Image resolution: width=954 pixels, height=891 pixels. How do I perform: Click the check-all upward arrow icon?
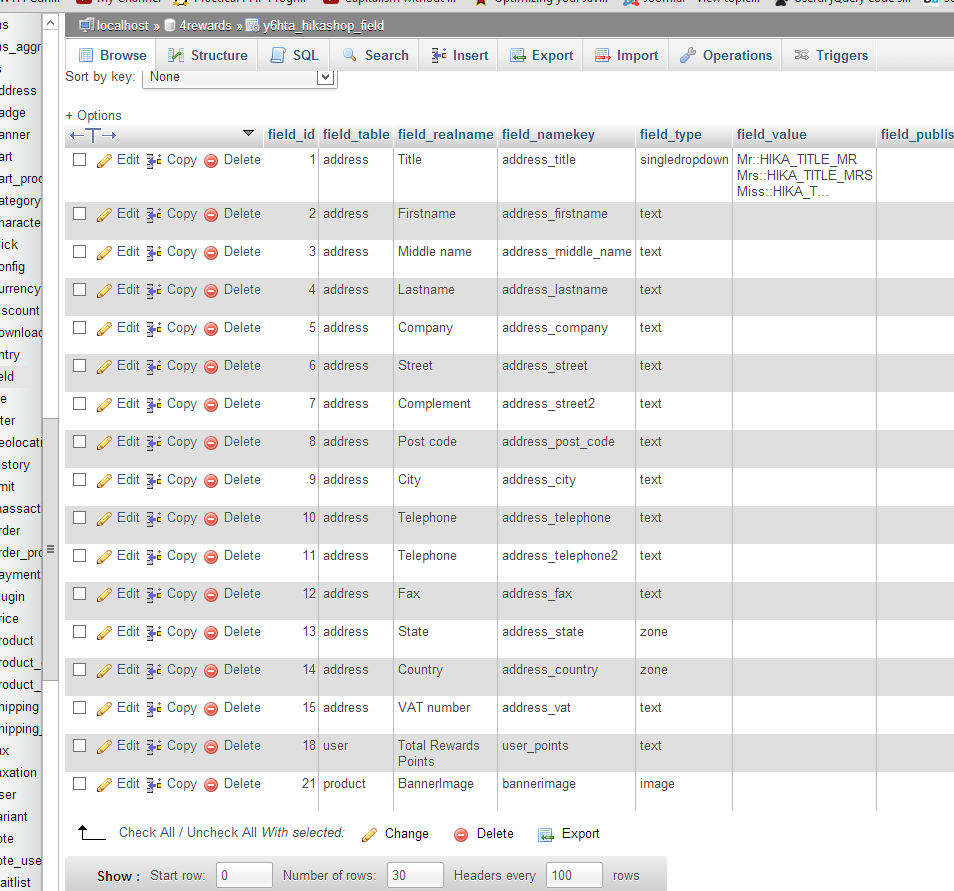pyautogui.click(x=91, y=833)
